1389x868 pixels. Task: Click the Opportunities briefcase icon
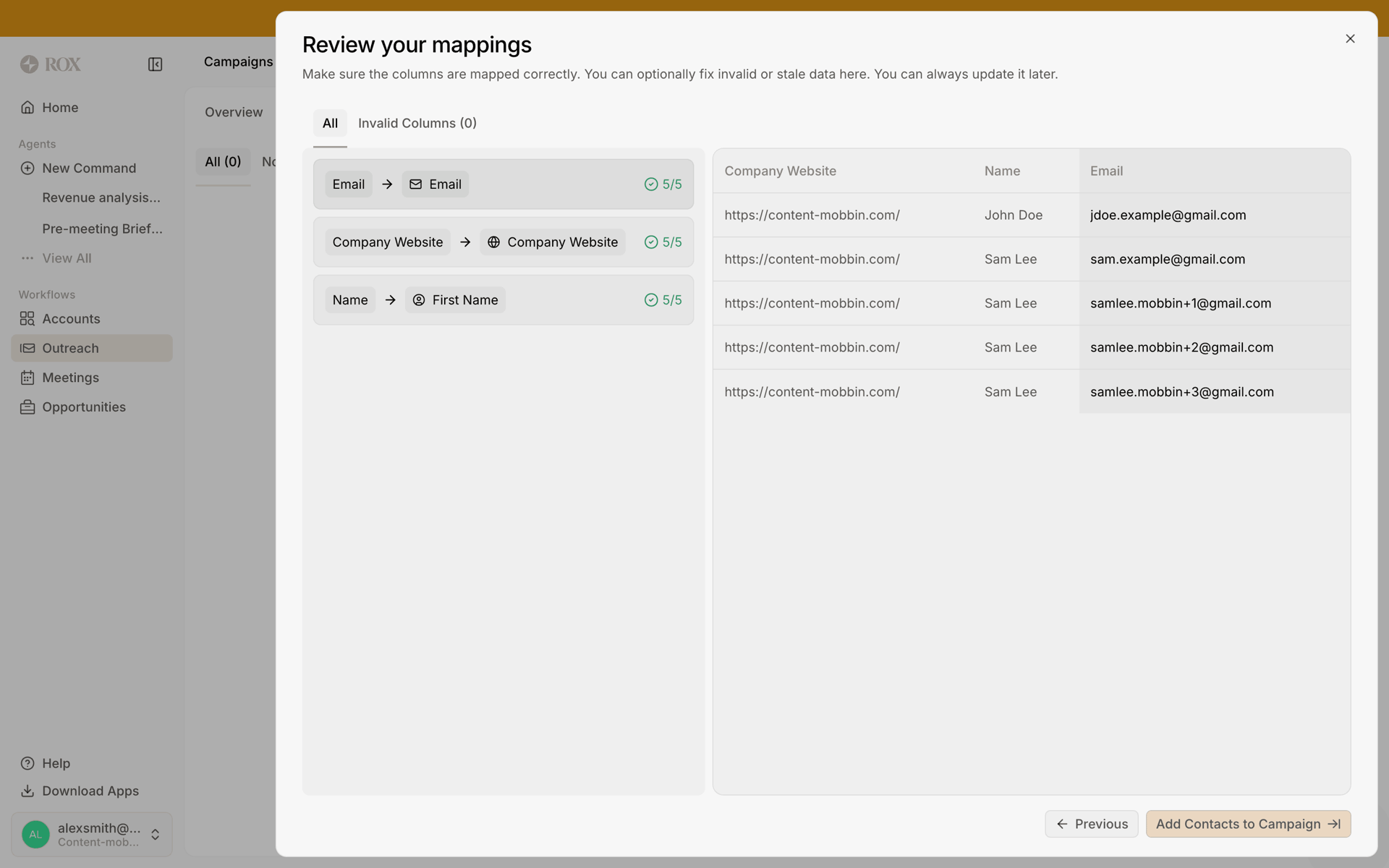point(27,407)
